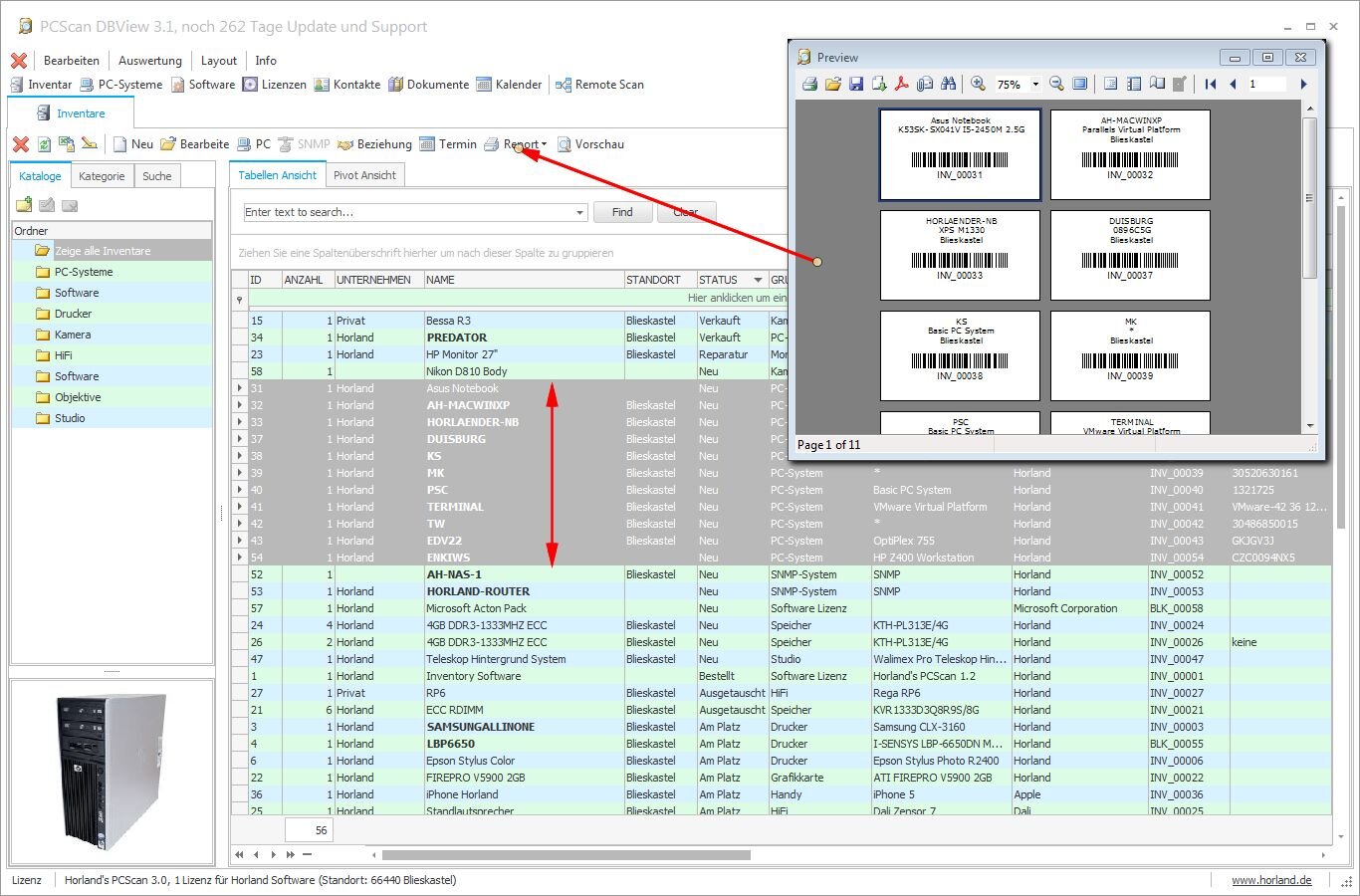Open Termin appointment tool

click(448, 144)
